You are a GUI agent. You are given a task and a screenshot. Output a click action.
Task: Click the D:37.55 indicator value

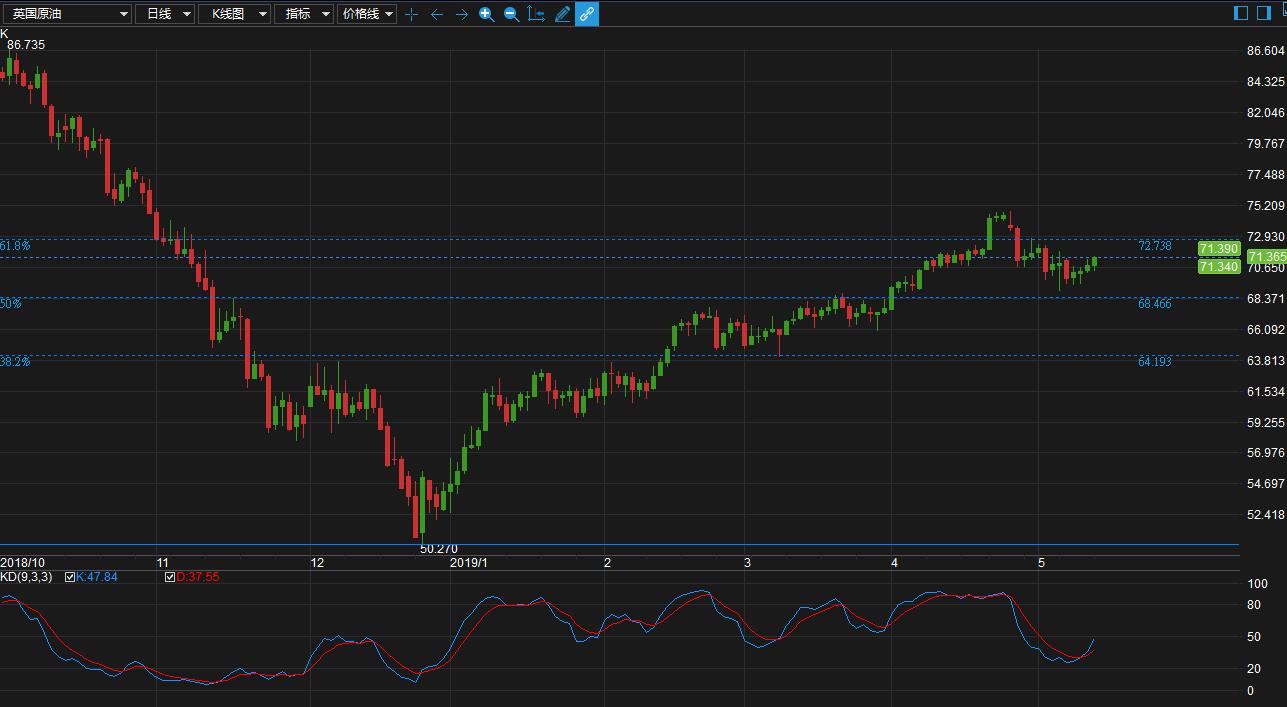pyautogui.click(x=198, y=577)
